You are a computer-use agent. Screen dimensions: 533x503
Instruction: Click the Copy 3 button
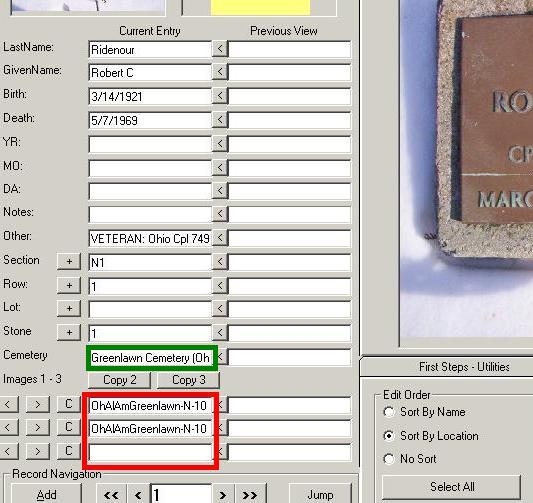pyautogui.click(x=189, y=380)
